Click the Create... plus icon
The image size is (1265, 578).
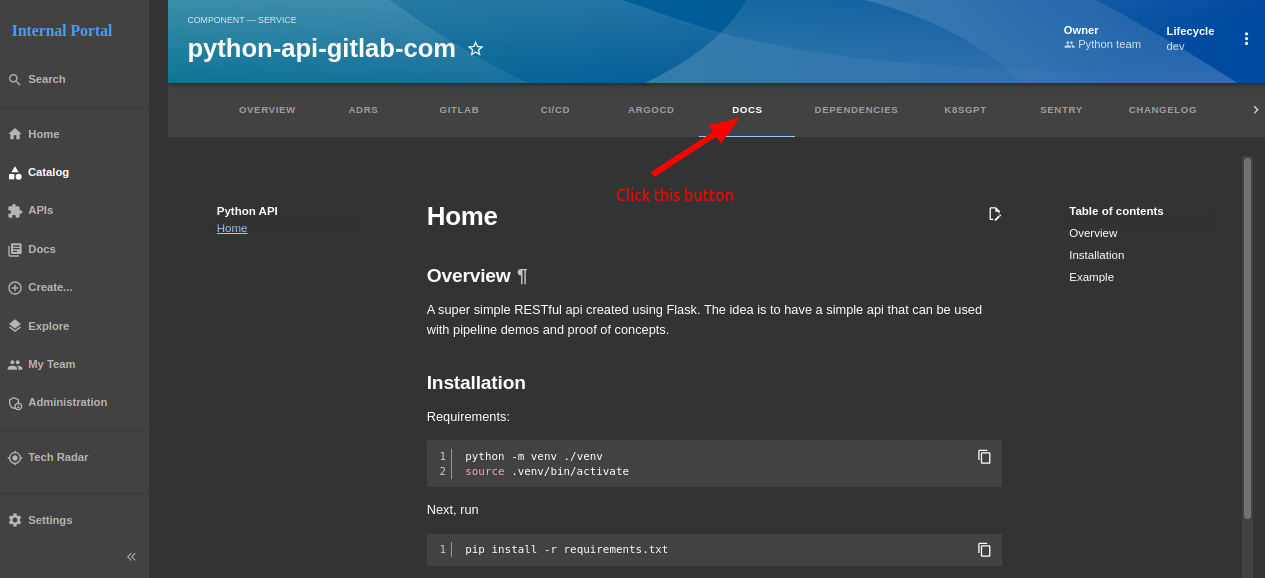pyautogui.click(x=15, y=288)
